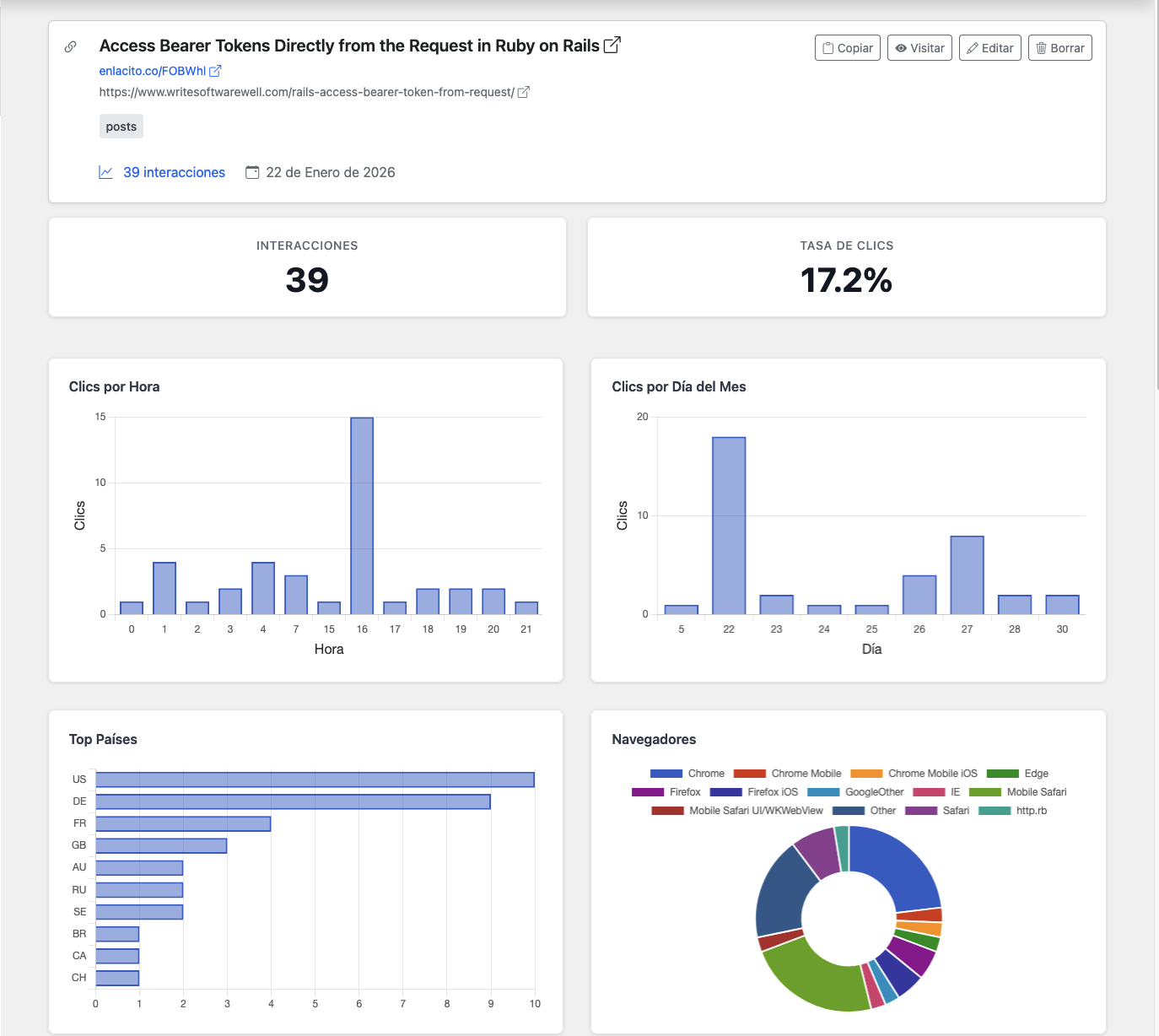
Task: Click the Borrar button
Action: point(1059,48)
